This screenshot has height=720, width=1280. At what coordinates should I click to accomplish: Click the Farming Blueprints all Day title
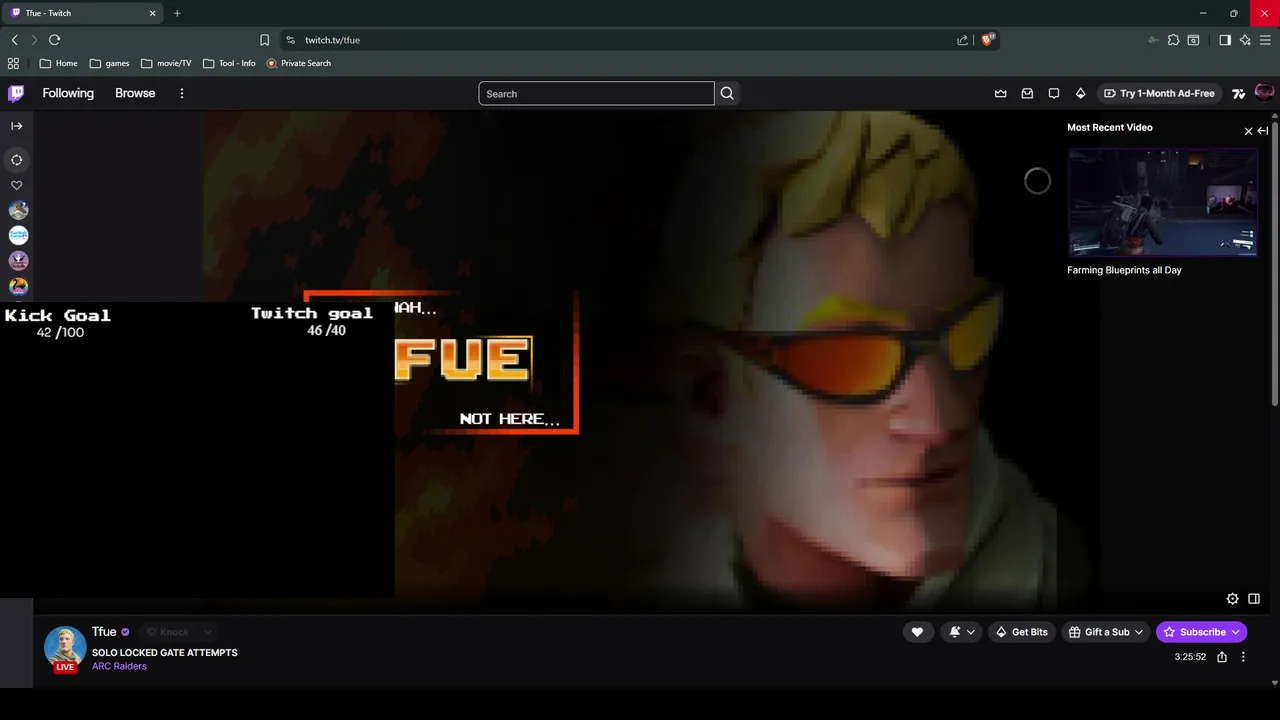1124,270
